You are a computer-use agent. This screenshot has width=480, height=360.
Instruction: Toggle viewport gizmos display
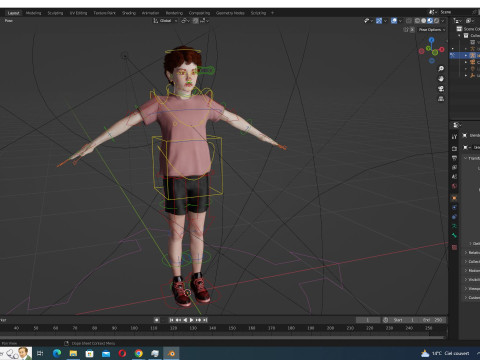coord(379,21)
